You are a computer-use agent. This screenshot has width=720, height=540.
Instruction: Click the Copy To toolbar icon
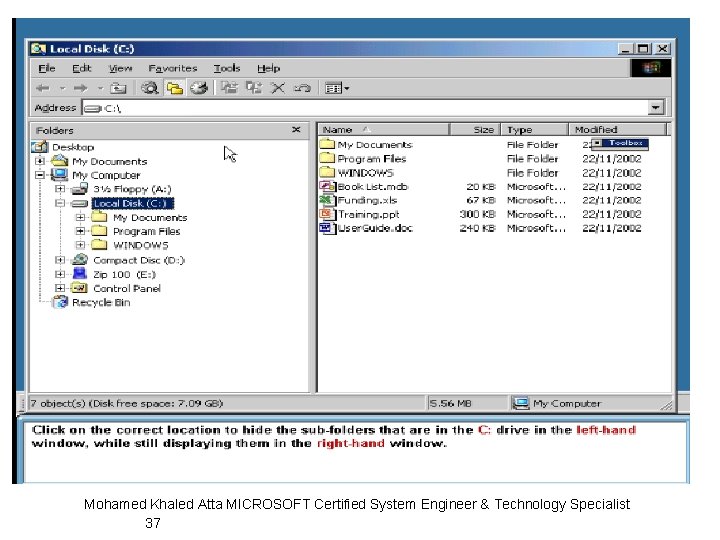[x=253, y=87]
